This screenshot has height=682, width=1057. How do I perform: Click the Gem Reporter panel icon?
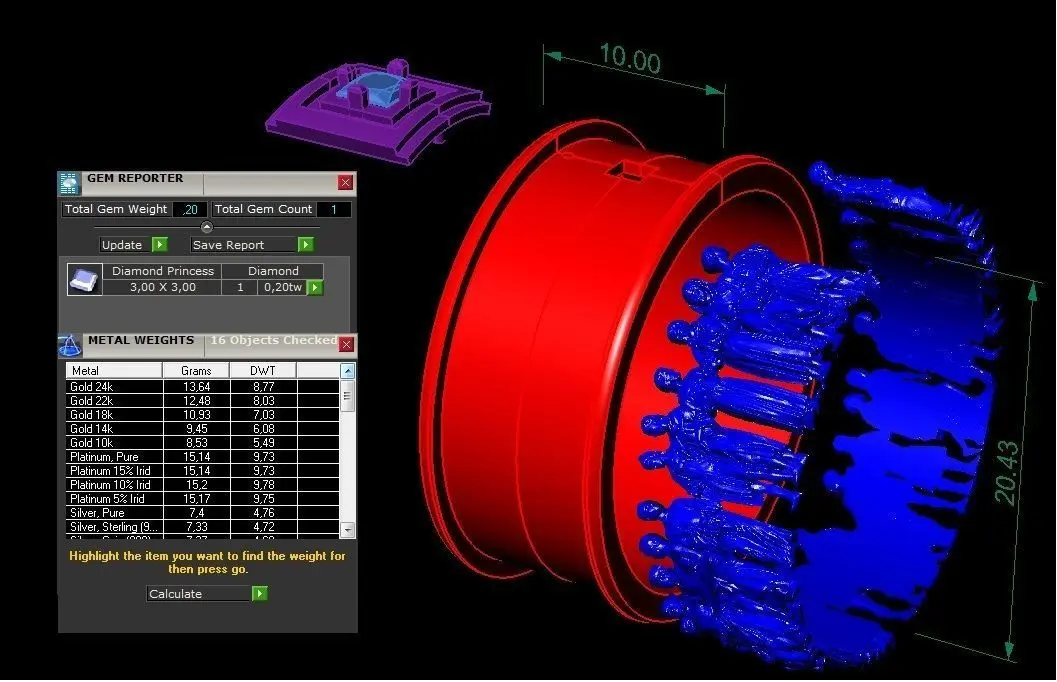[69, 183]
